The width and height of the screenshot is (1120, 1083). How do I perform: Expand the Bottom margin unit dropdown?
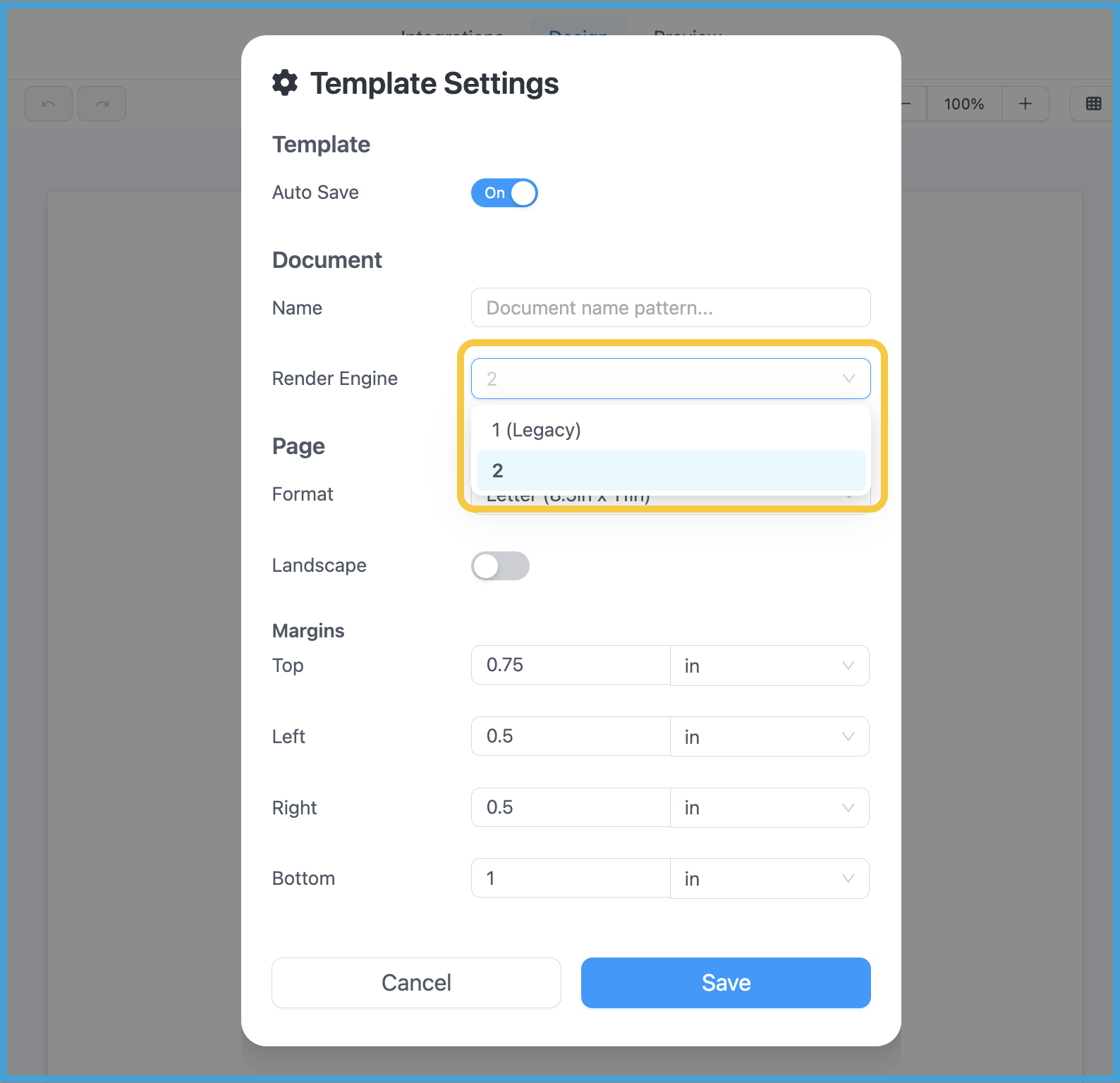(769, 879)
